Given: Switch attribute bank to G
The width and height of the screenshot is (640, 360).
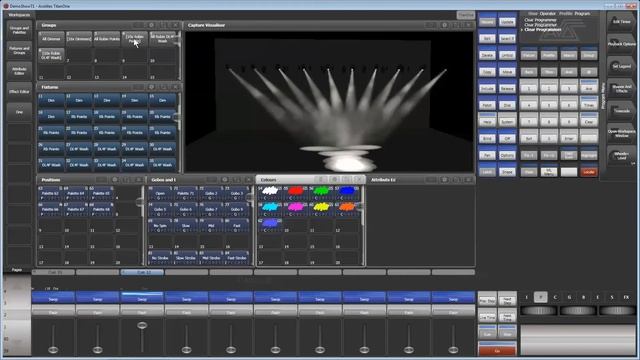Looking at the screenshot, I should (569, 297).
